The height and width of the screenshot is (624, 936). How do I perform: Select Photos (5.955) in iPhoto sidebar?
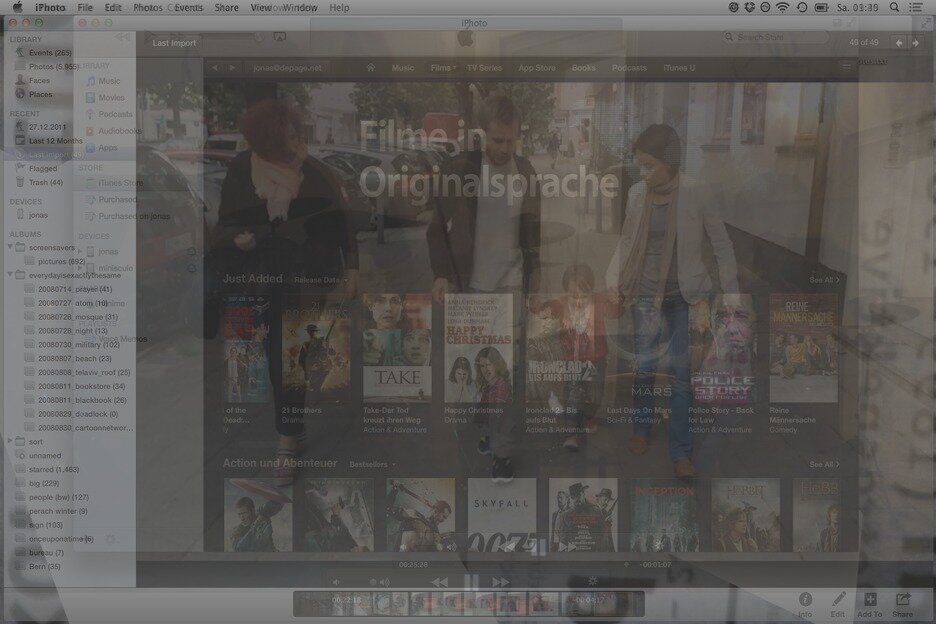(x=54, y=67)
